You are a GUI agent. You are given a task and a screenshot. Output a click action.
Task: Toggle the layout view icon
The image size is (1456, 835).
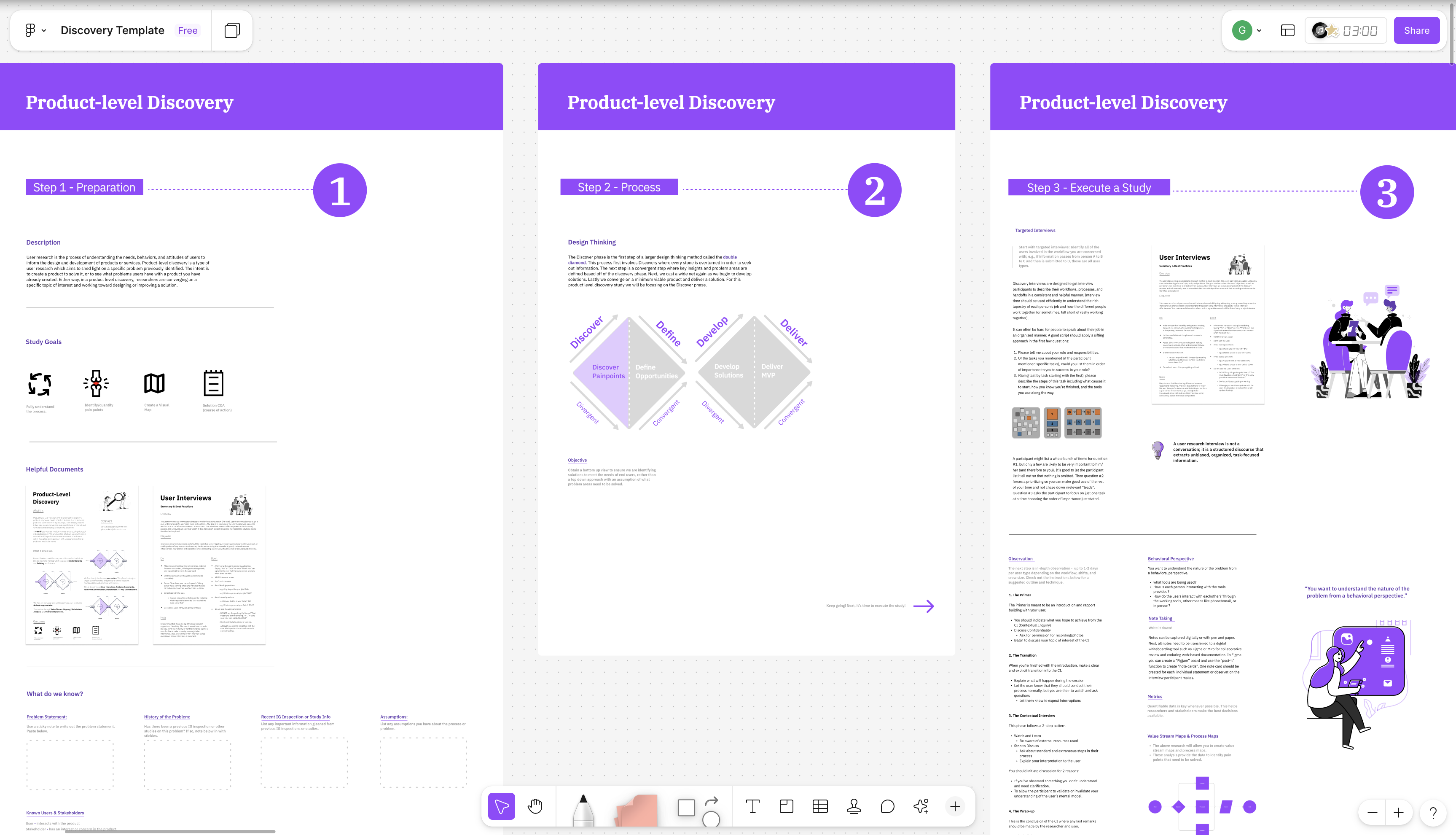(1287, 30)
